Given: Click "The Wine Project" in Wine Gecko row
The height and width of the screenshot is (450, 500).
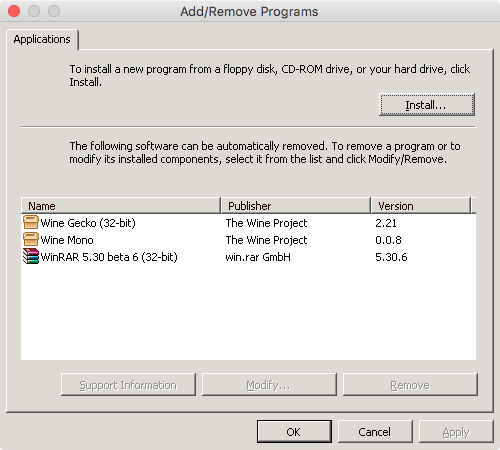Looking at the screenshot, I should tap(266, 223).
